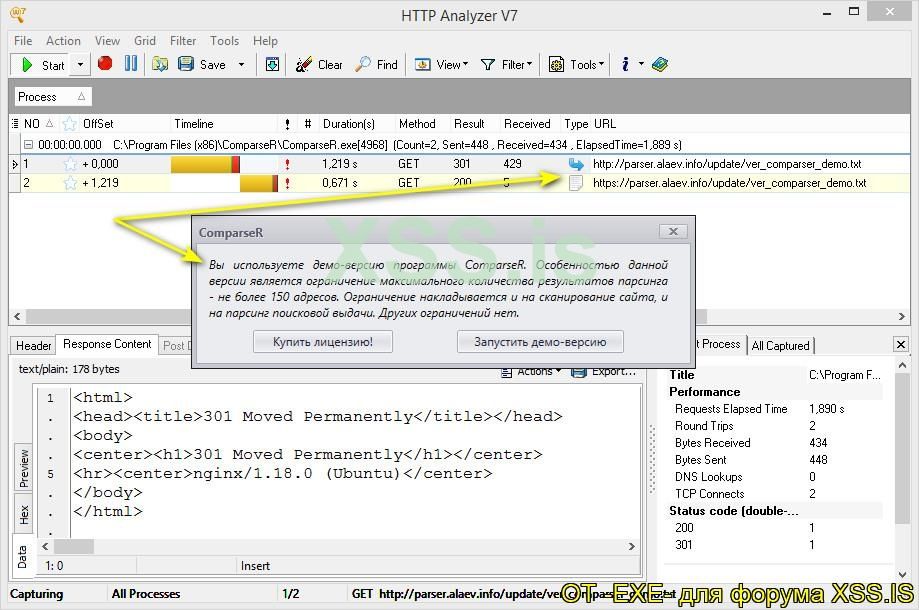The height and width of the screenshot is (610, 919).
Task: Sort by the Received column header
Action: [527, 124]
